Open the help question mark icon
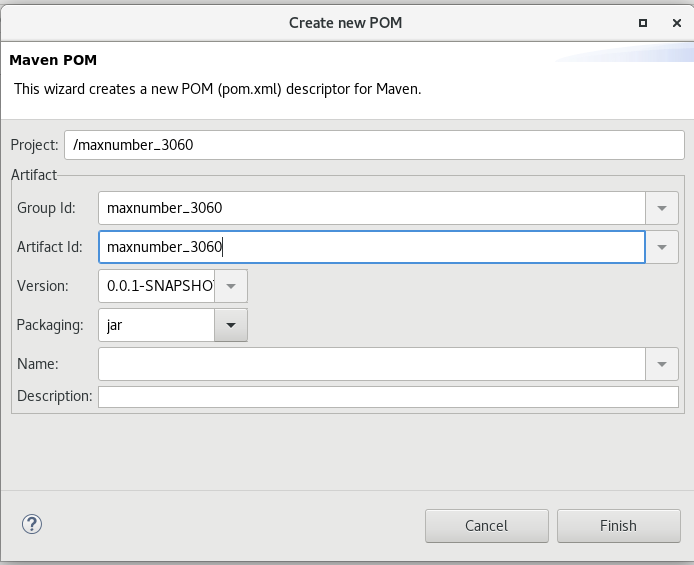 click(32, 524)
